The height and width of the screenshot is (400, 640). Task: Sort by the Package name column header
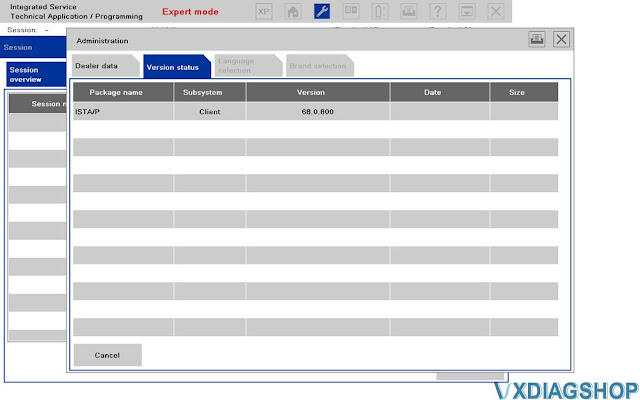pyautogui.click(x=123, y=92)
